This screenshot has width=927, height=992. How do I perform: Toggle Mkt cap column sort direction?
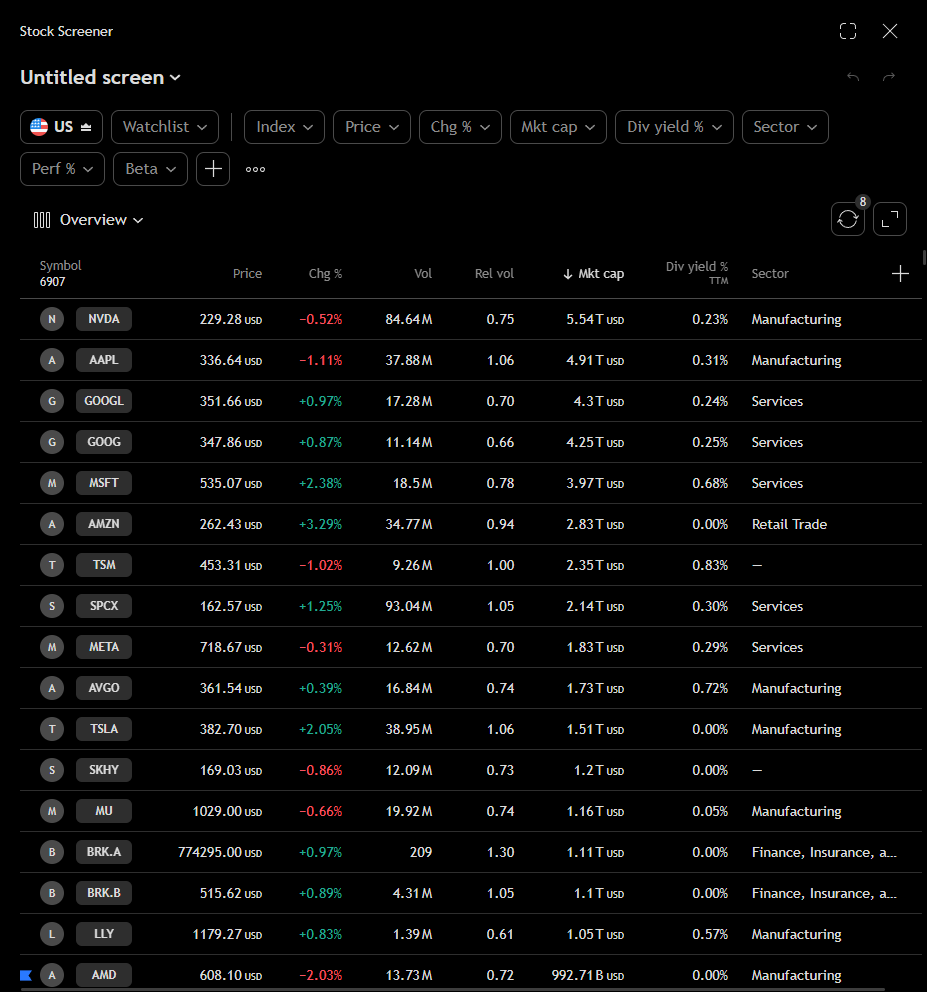[x=594, y=273]
